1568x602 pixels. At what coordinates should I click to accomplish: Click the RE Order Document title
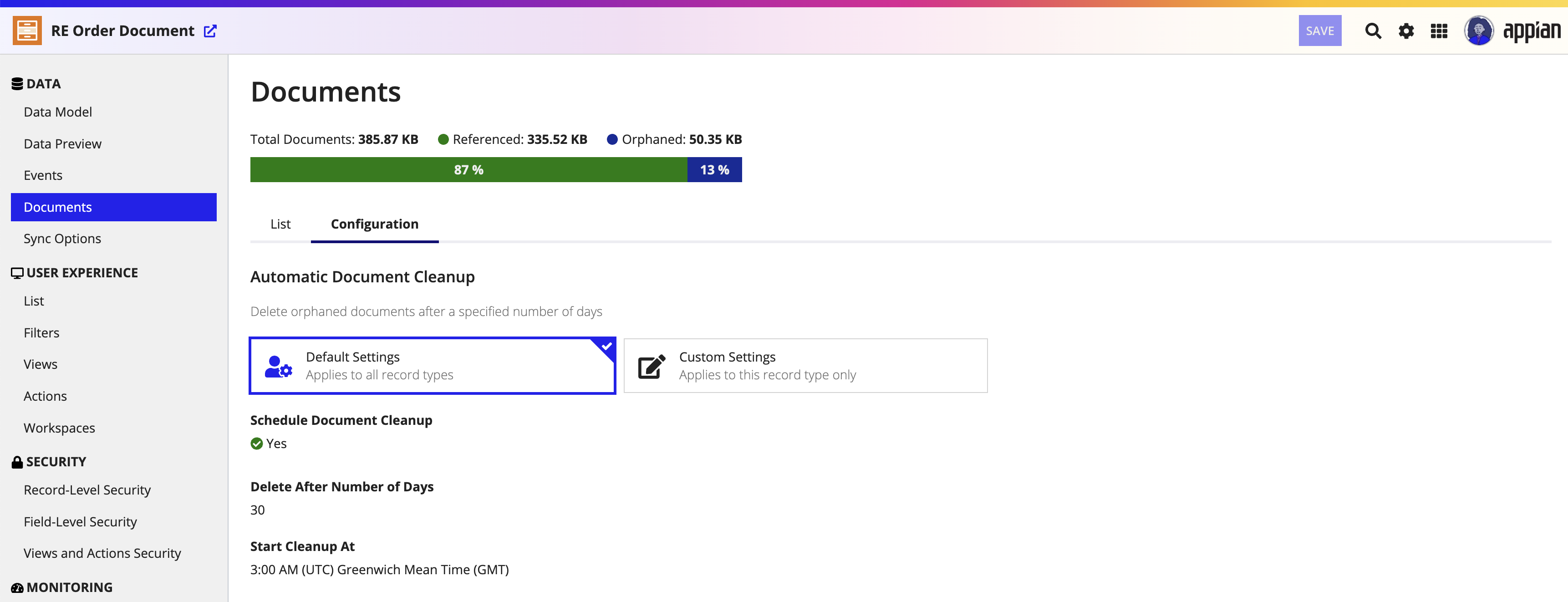122,31
